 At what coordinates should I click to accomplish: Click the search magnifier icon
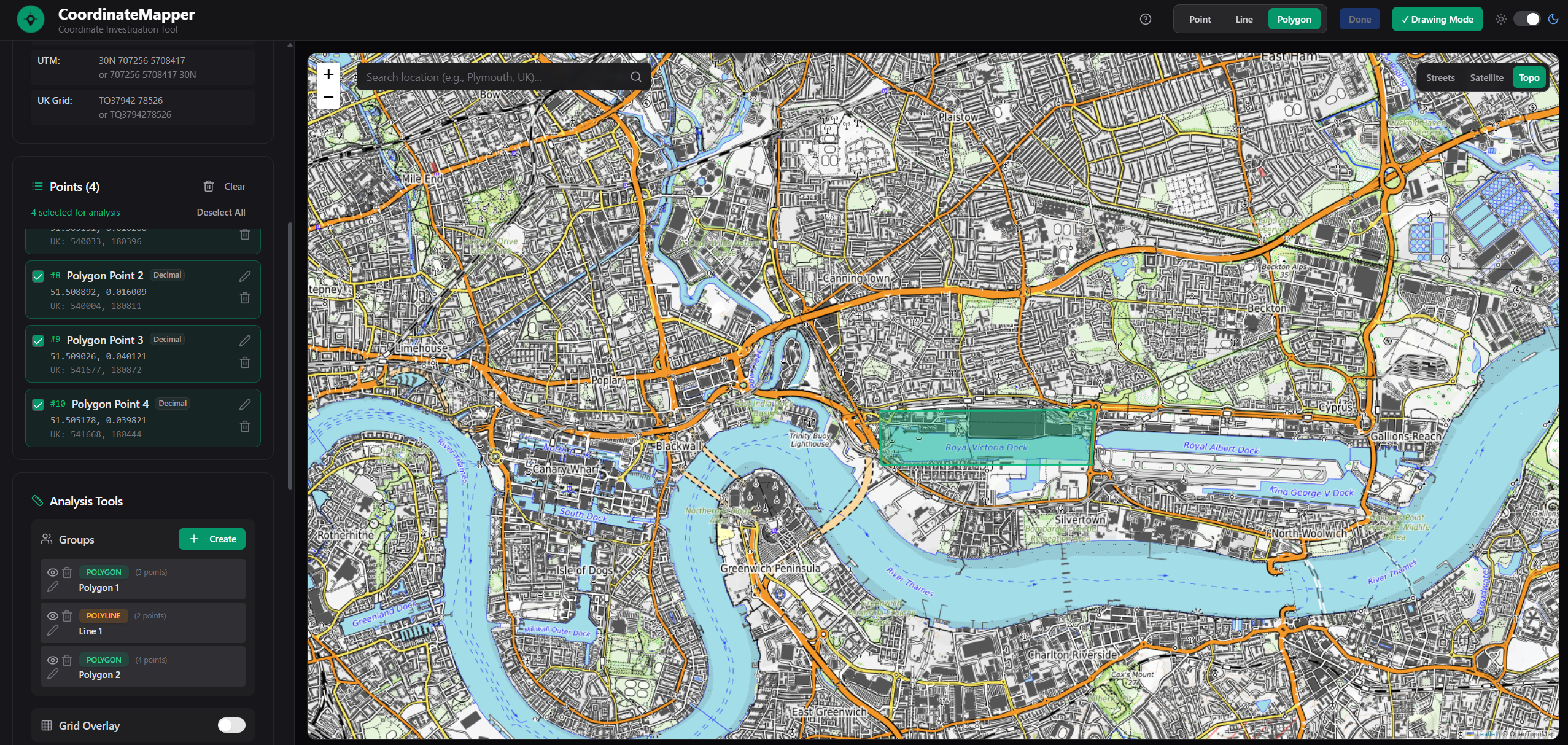[635, 77]
